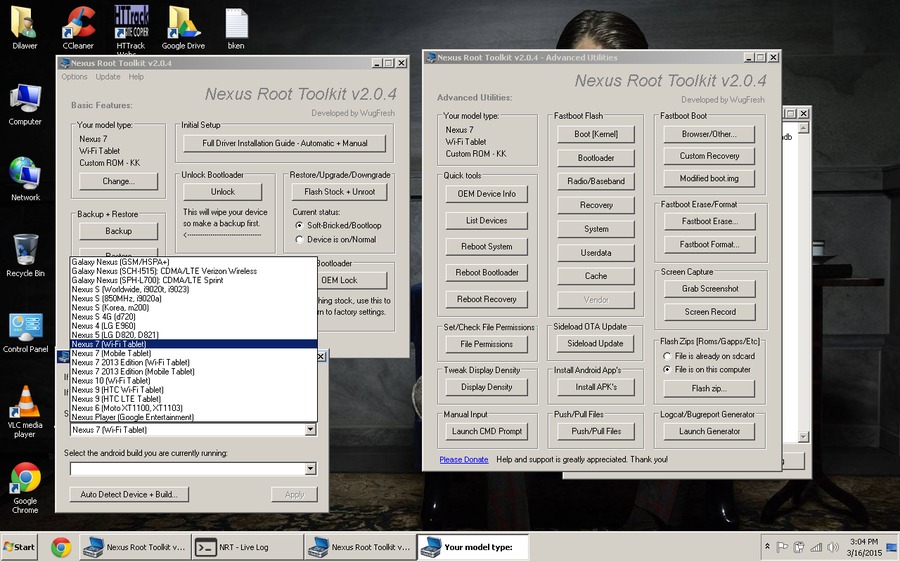Click the network signal tray icon

pyautogui.click(x=816, y=547)
